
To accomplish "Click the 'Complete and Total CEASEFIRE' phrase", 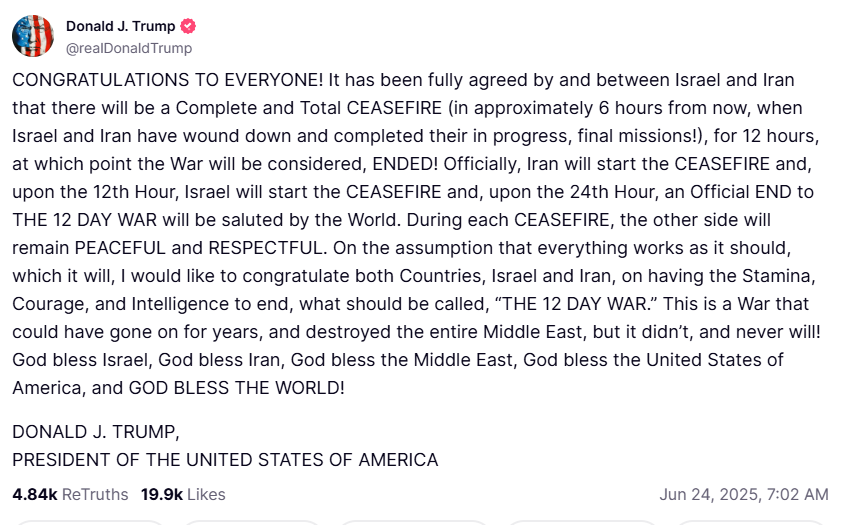I will (x=309, y=108).
